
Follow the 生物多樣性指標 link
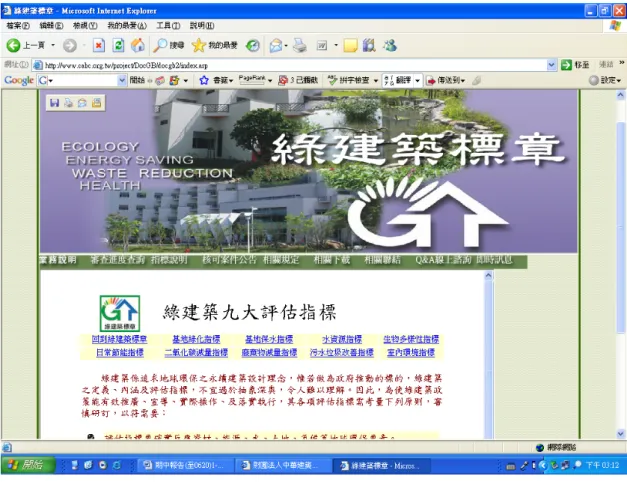pos(411,339)
